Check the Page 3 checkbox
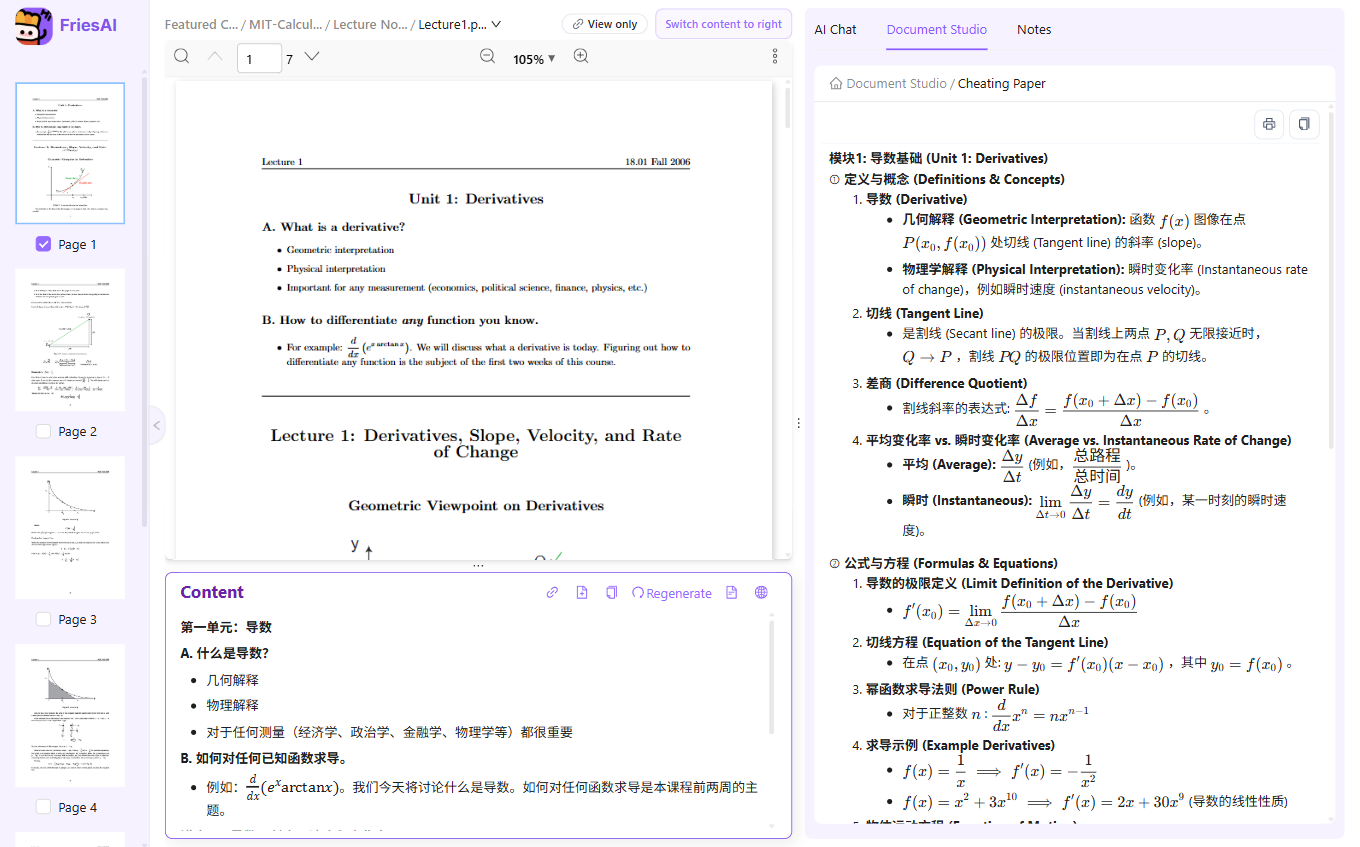 [x=43, y=620]
